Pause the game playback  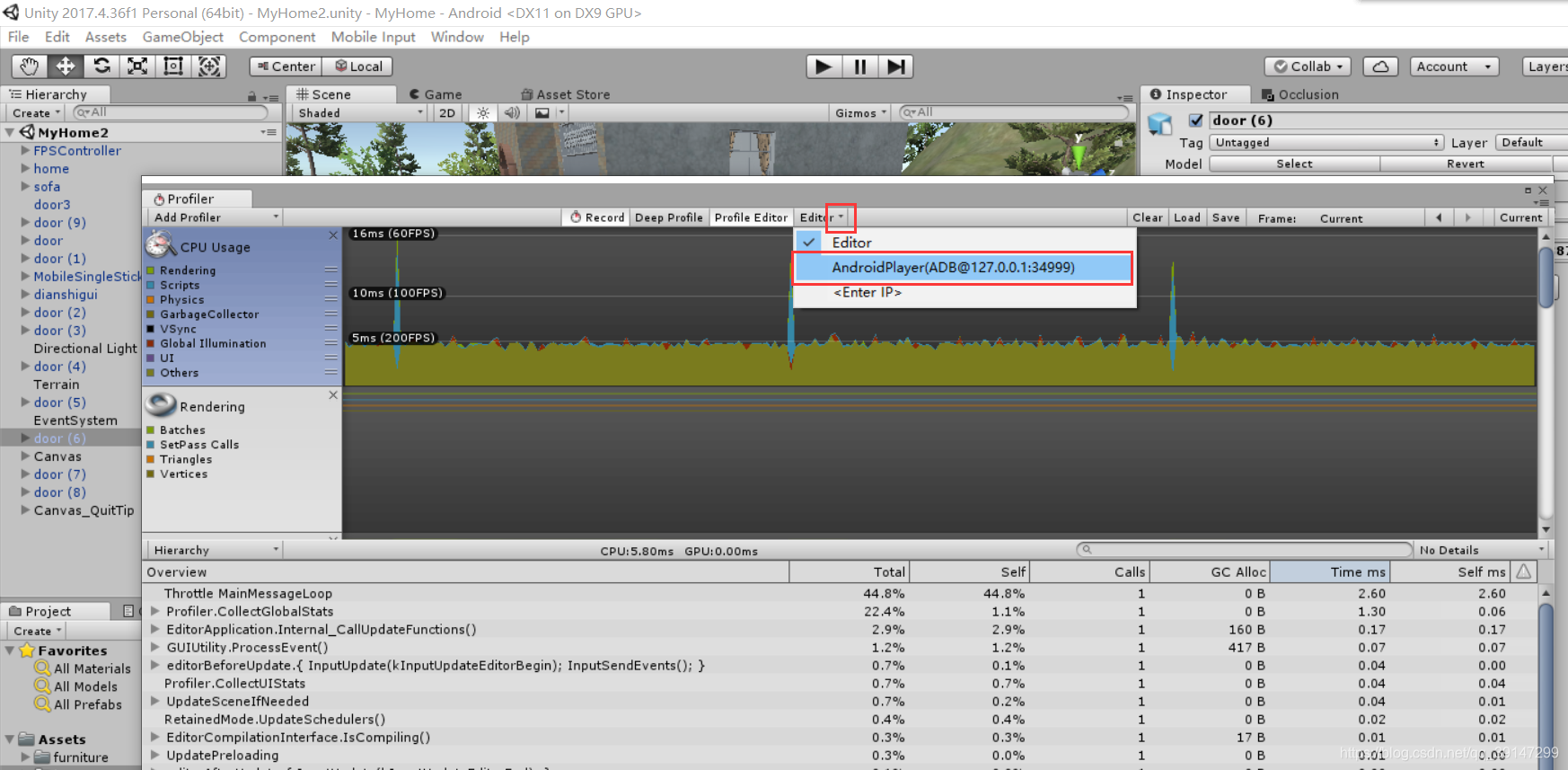click(x=859, y=66)
